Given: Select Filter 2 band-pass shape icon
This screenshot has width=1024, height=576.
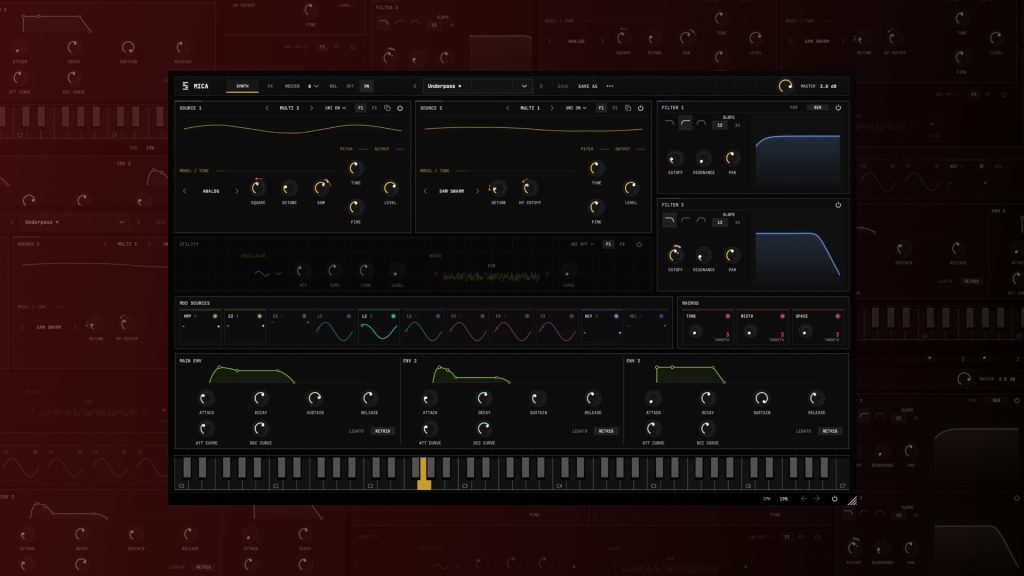Looking at the screenshot, I should click(701, 221).
